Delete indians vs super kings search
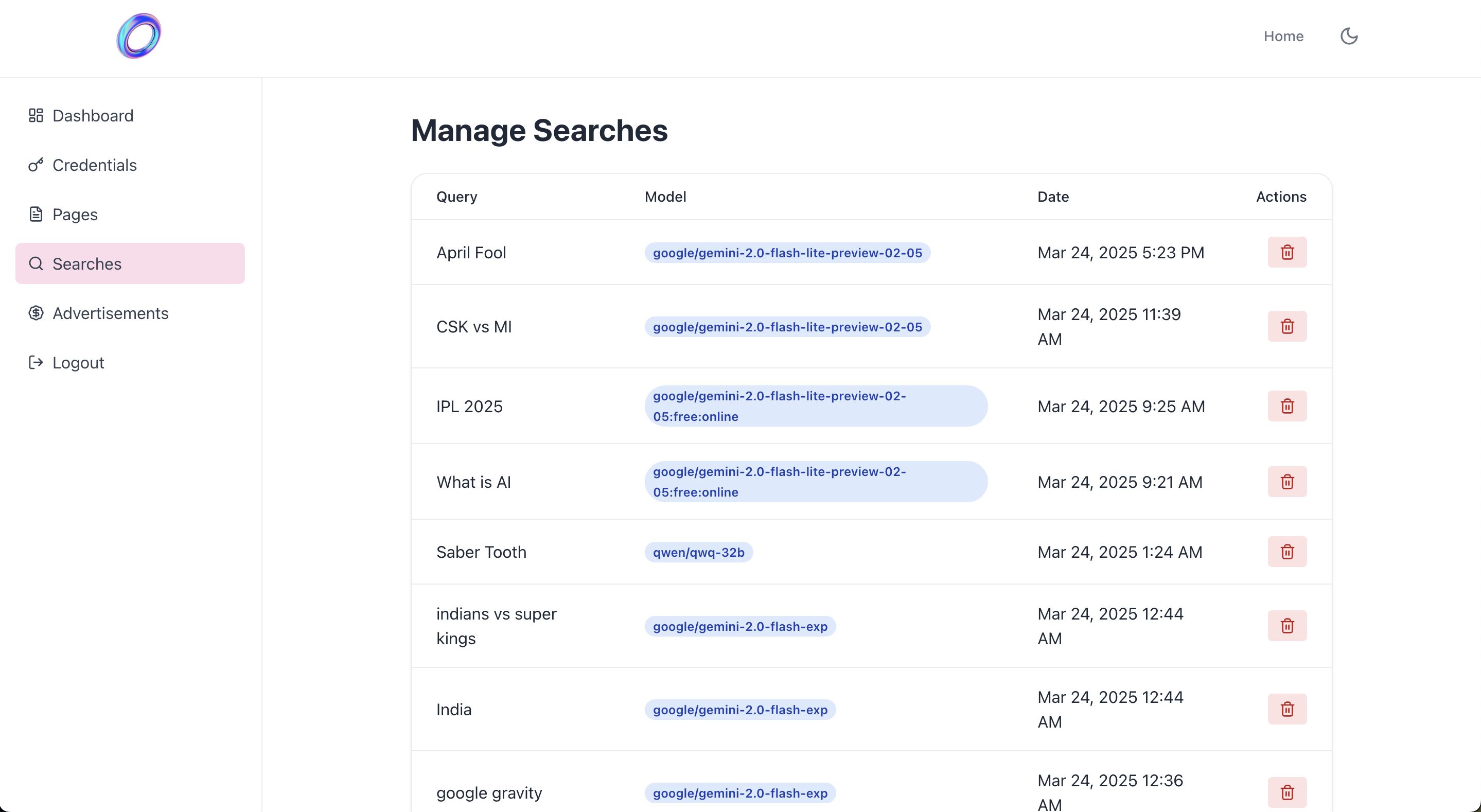Image resolution: width=1481 pixels, height=812 pixels. 1286,626
